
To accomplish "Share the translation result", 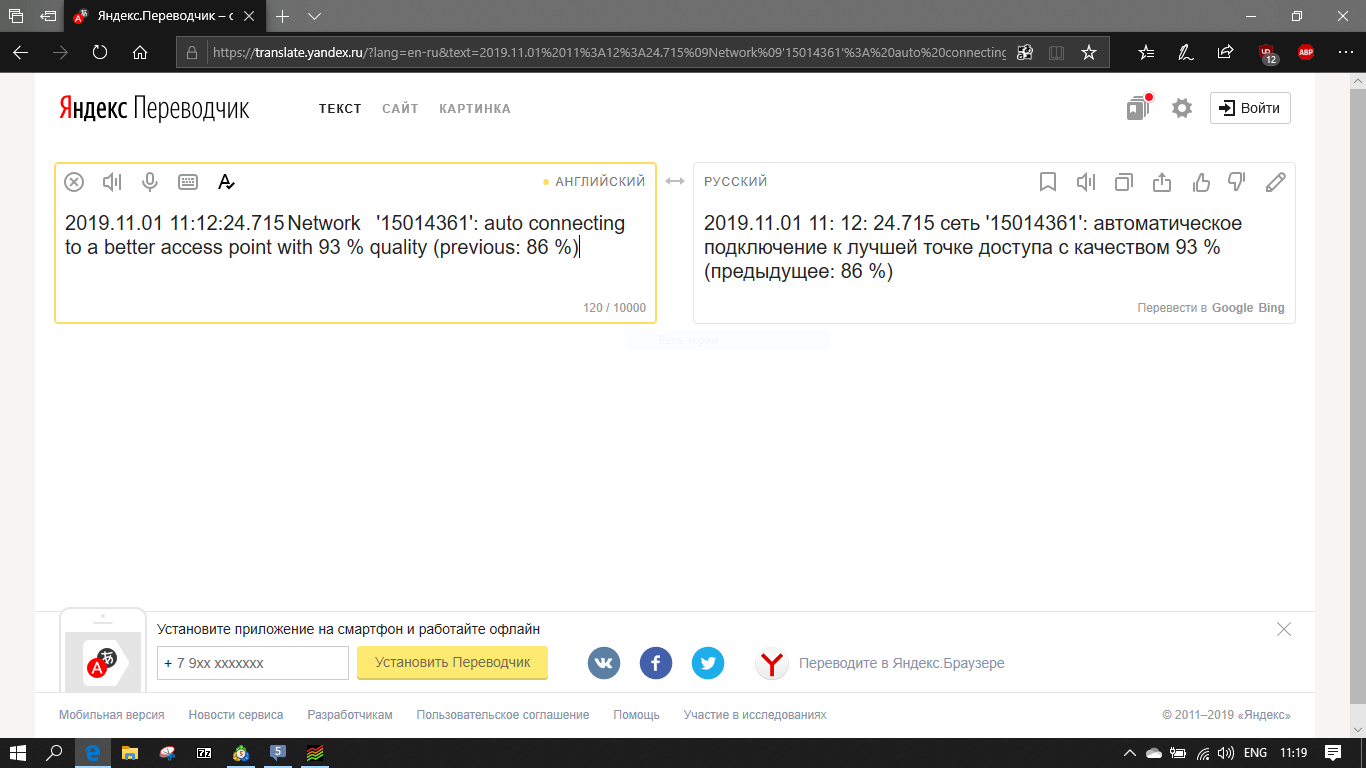I will pyautogui.click(x=1162, y=182).
